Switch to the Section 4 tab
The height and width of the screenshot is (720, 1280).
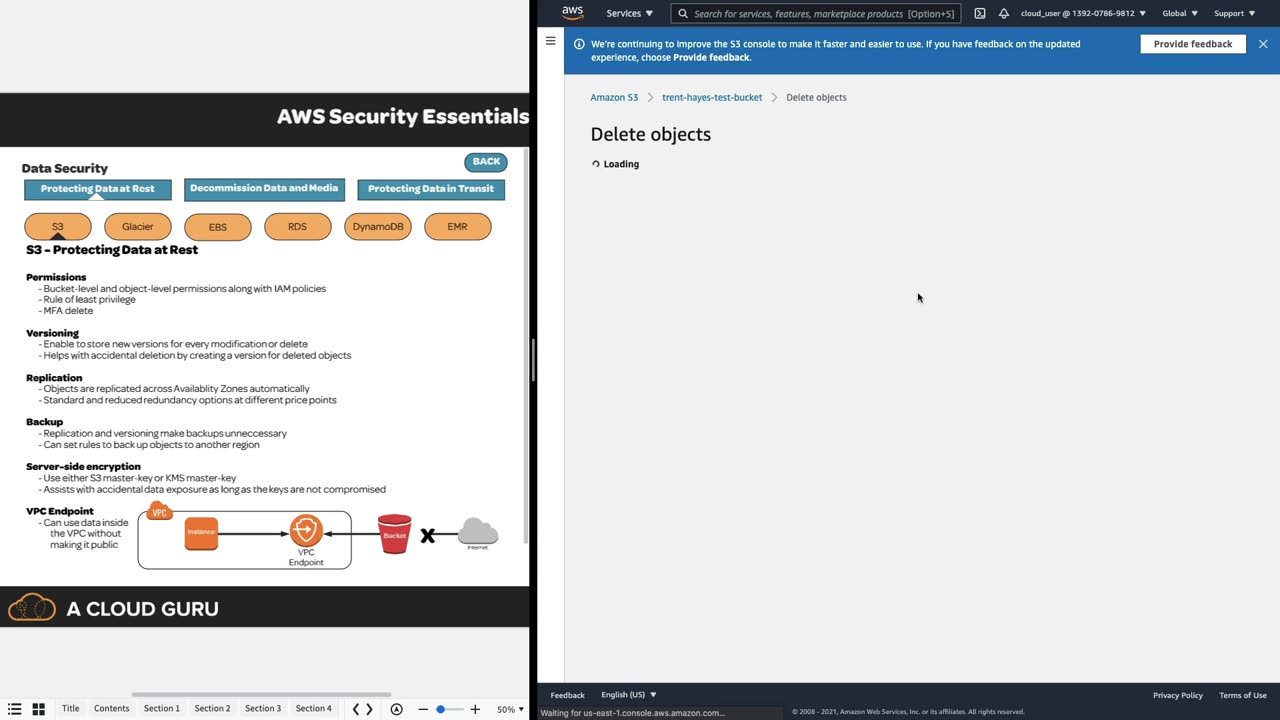pos(314,708)
